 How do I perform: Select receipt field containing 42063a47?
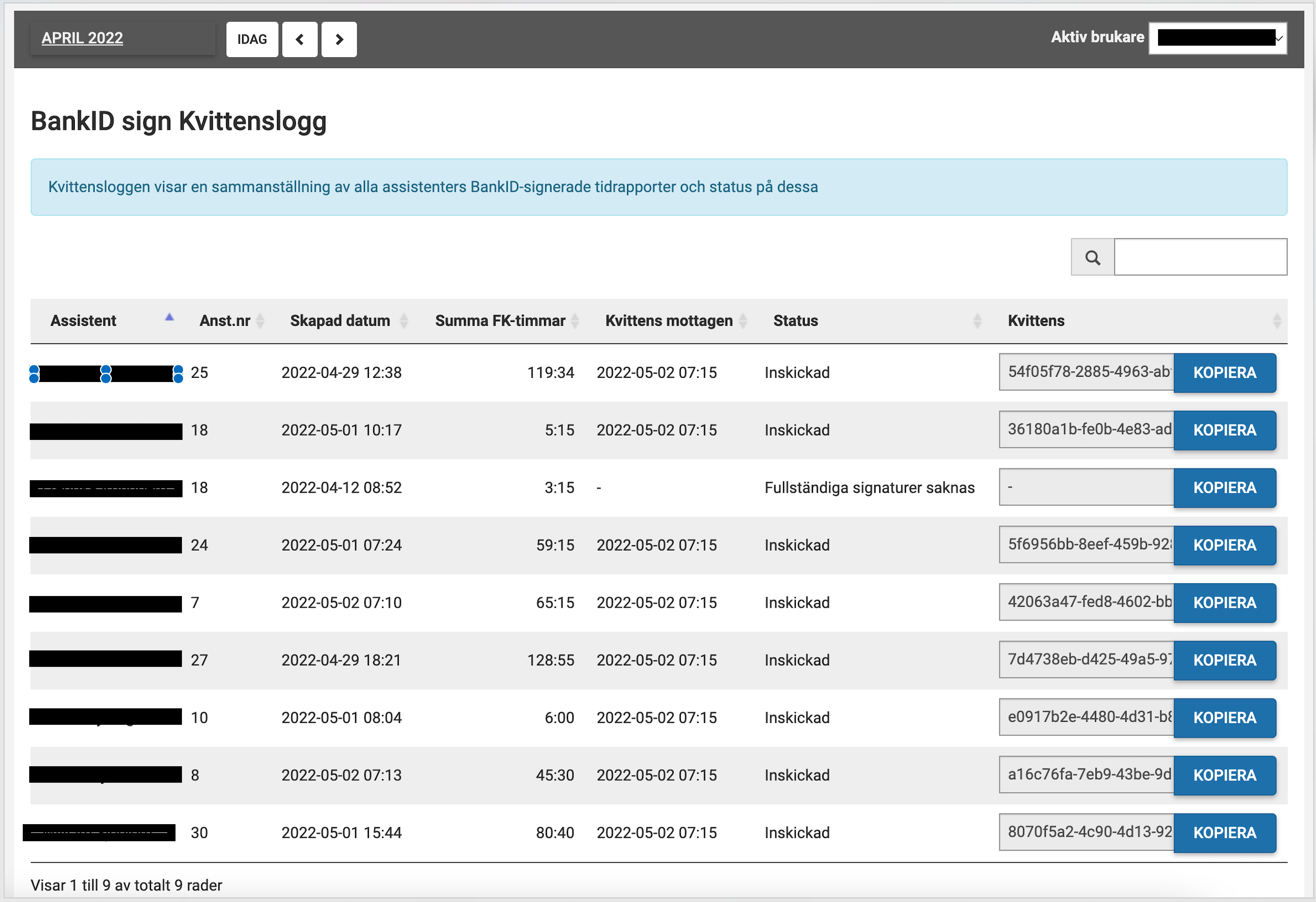click(x=1086, y=602)
